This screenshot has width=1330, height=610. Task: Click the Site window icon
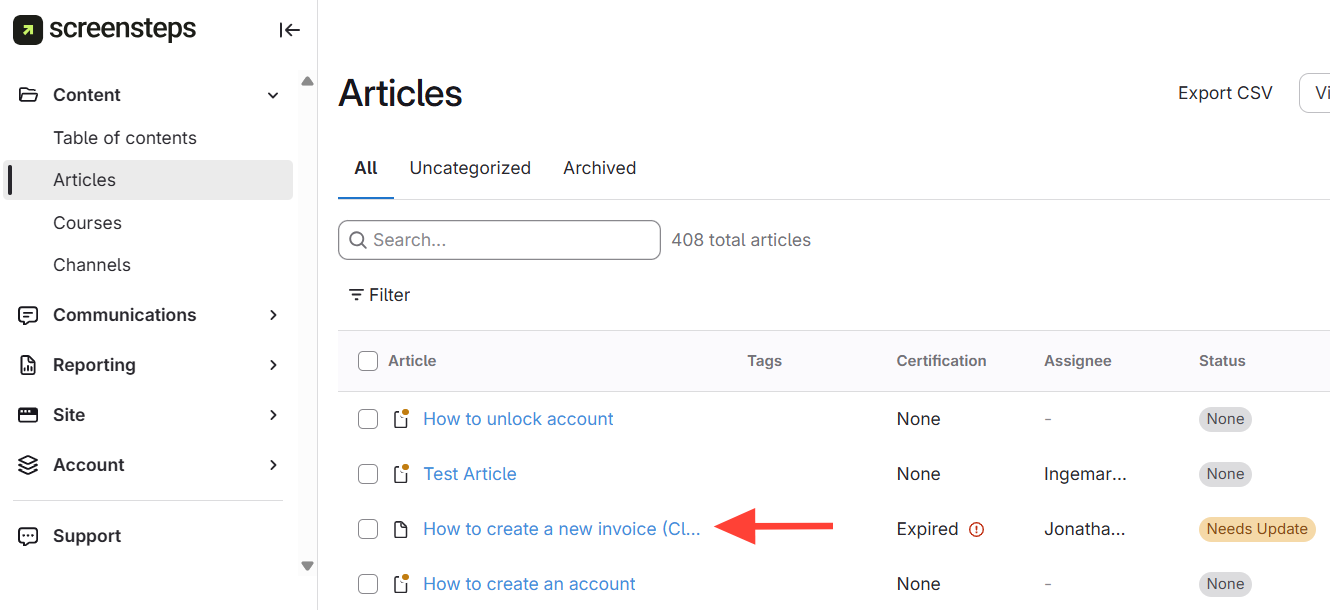pyautogui.click(x=28, y=415)
